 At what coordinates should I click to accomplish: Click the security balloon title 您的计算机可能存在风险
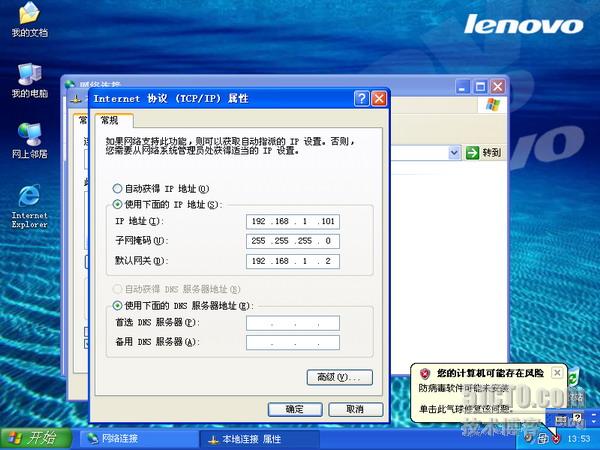[x=490, y=373]
